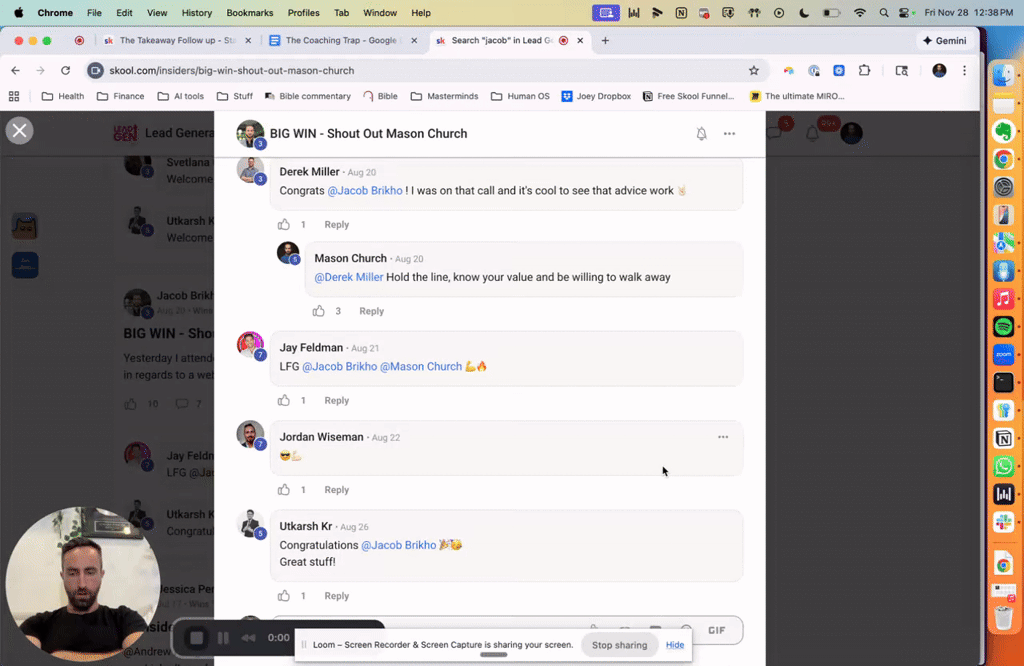Click the skool.com address bar
The height and width of the screenshot is (666, 1024).
point(418,71)
